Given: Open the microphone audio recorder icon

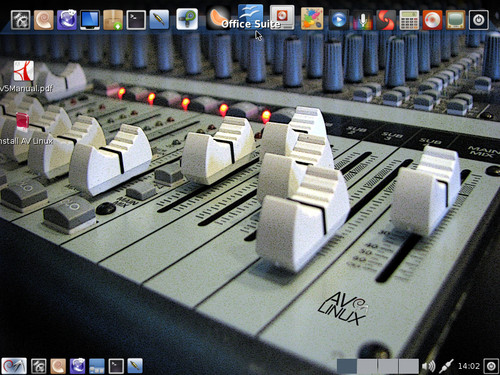Looking at the screenshot, I should 363,20.
